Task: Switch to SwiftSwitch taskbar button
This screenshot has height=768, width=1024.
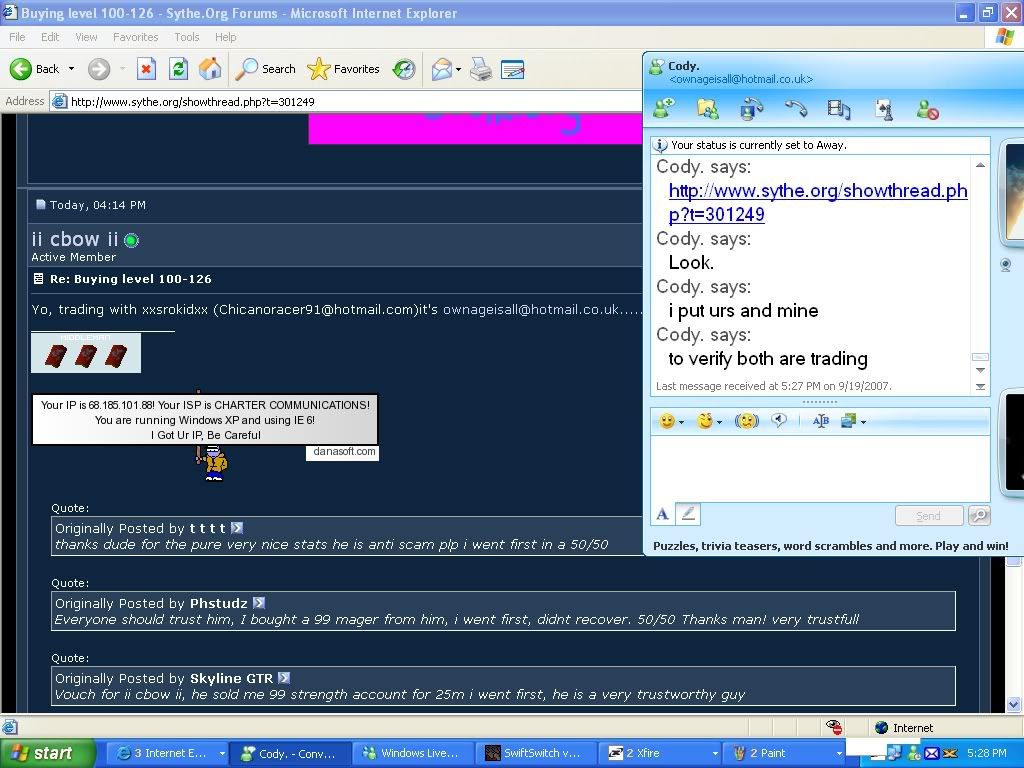Action: [536, 754]
